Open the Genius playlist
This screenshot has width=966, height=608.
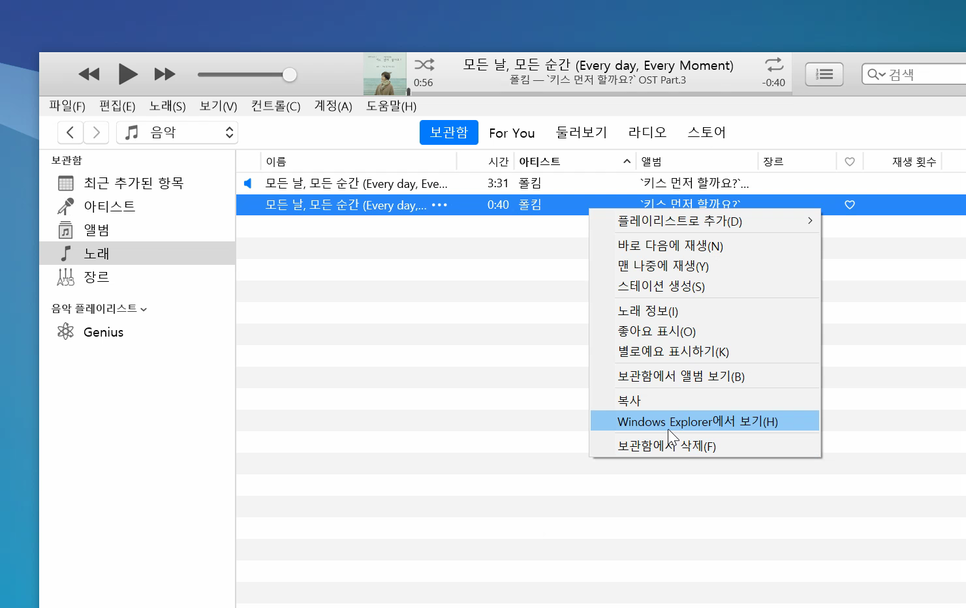(137, 332)
